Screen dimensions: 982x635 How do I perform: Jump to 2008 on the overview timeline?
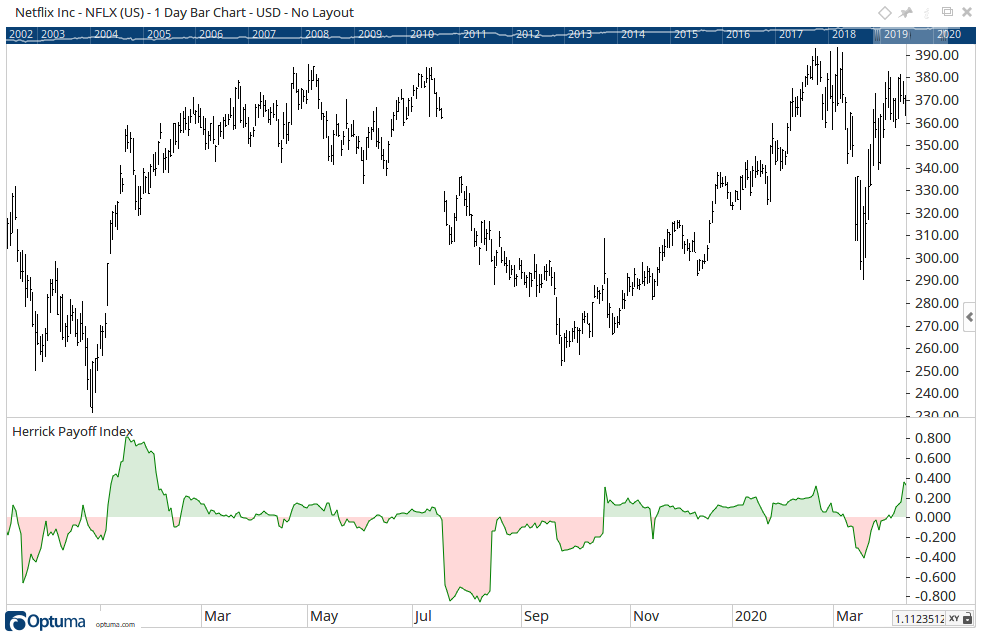(317, 34)
